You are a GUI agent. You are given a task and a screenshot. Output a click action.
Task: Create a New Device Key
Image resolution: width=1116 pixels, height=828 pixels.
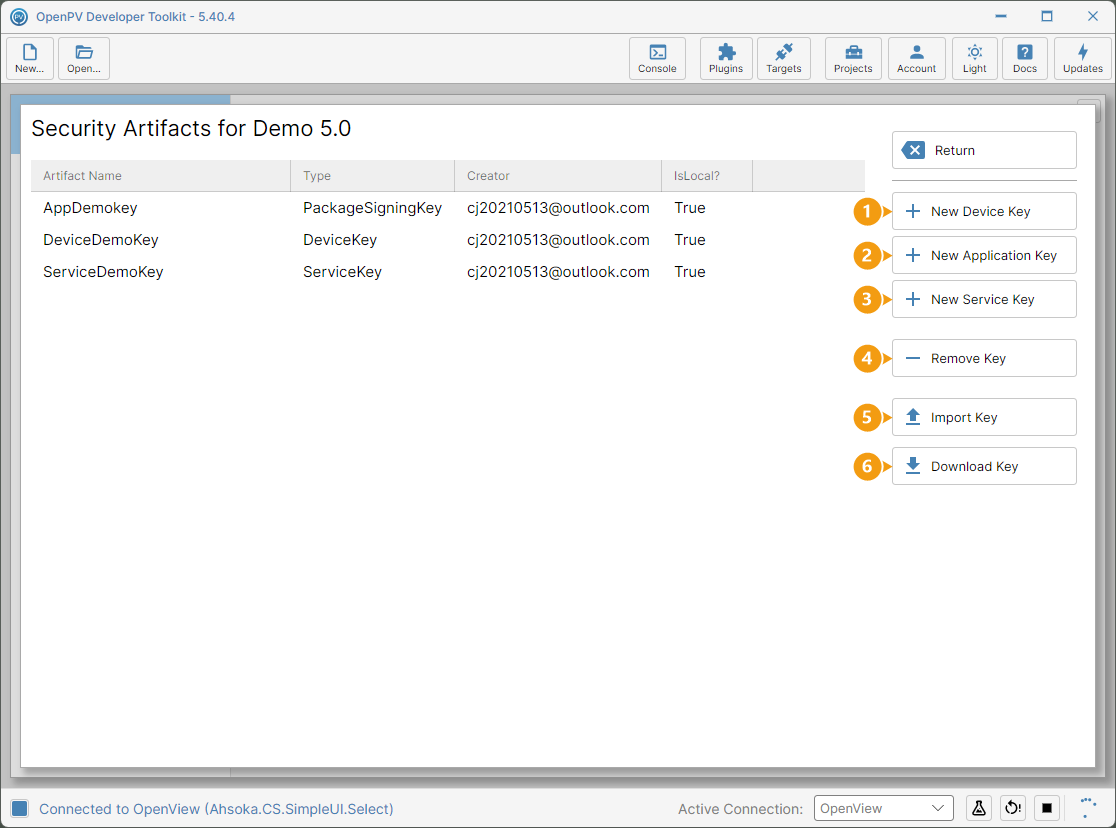click(984, 211)
